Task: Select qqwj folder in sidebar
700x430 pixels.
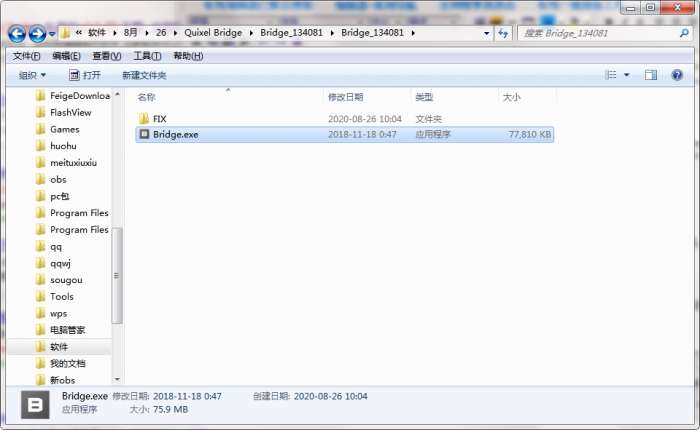Action: (54, 263)
